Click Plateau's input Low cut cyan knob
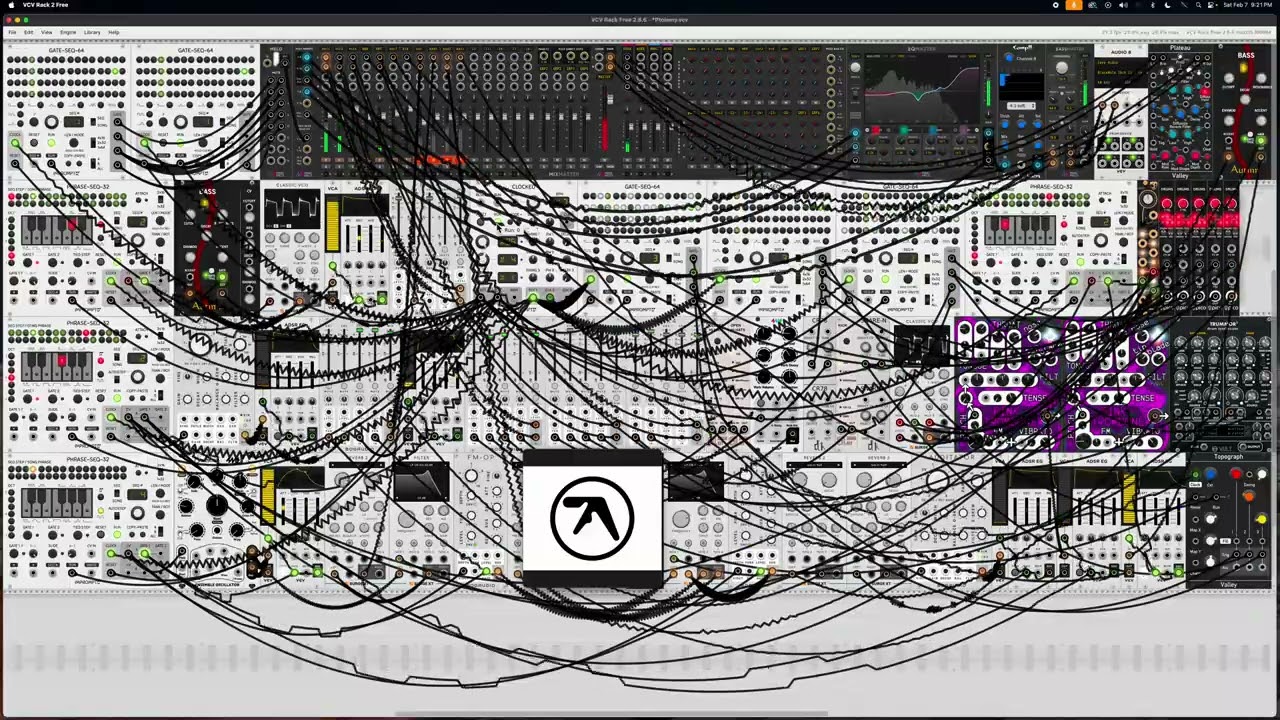Viewport: 1280px width, 720px height. coord(1173,90)
